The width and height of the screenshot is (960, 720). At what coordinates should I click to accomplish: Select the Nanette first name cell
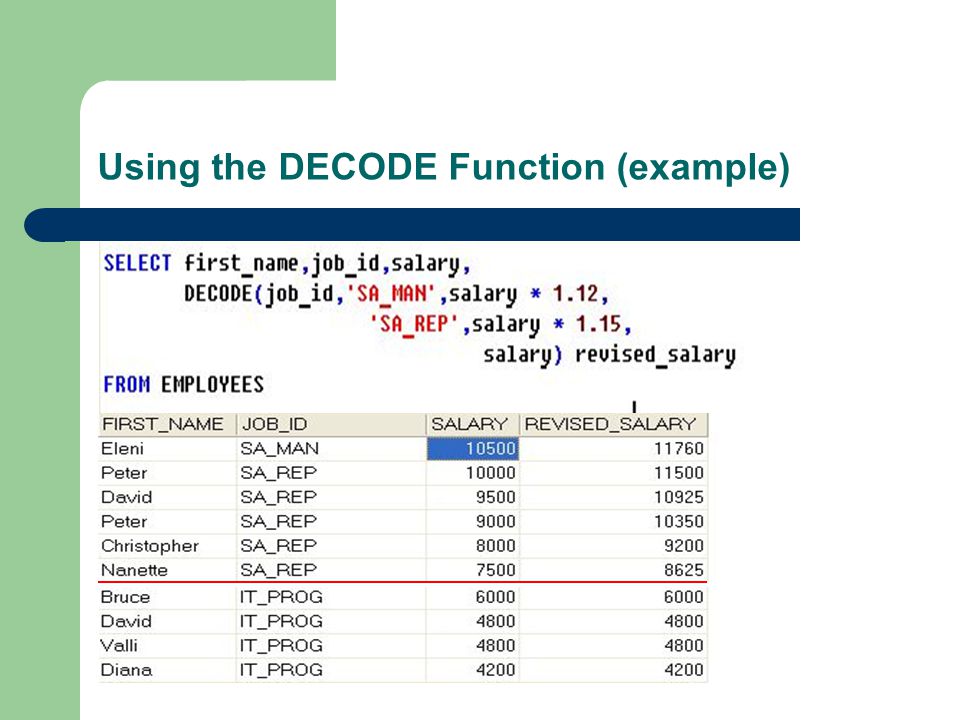point(167,570)
